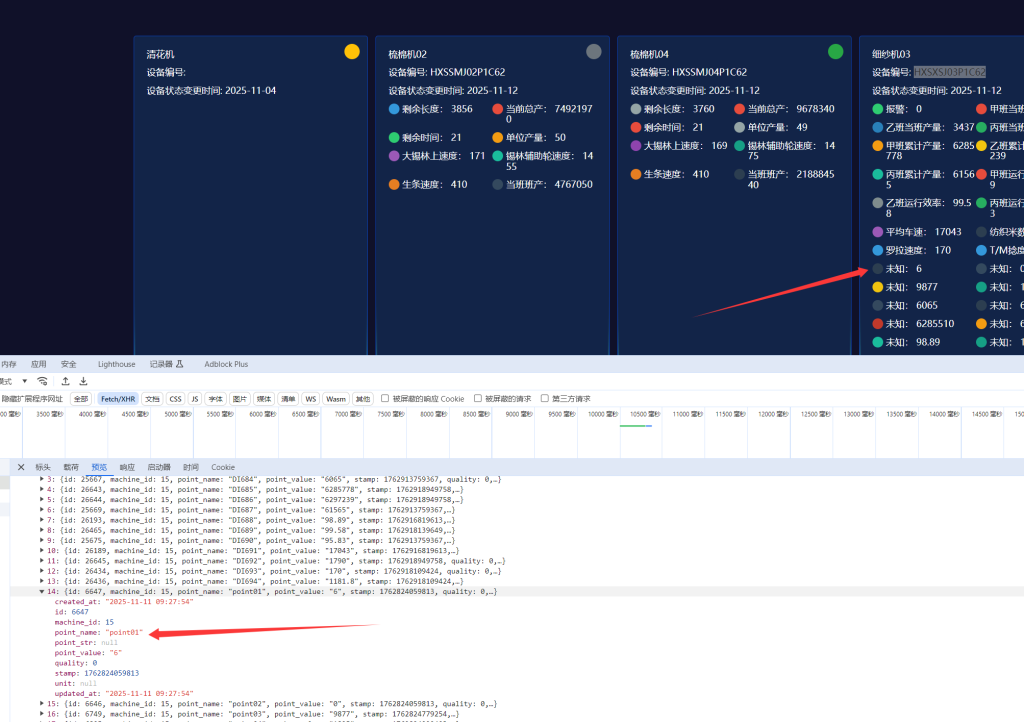1024x722 pixels.
Task: Collapse the expanded item 14 point01 row
Action: coord(41,592)
